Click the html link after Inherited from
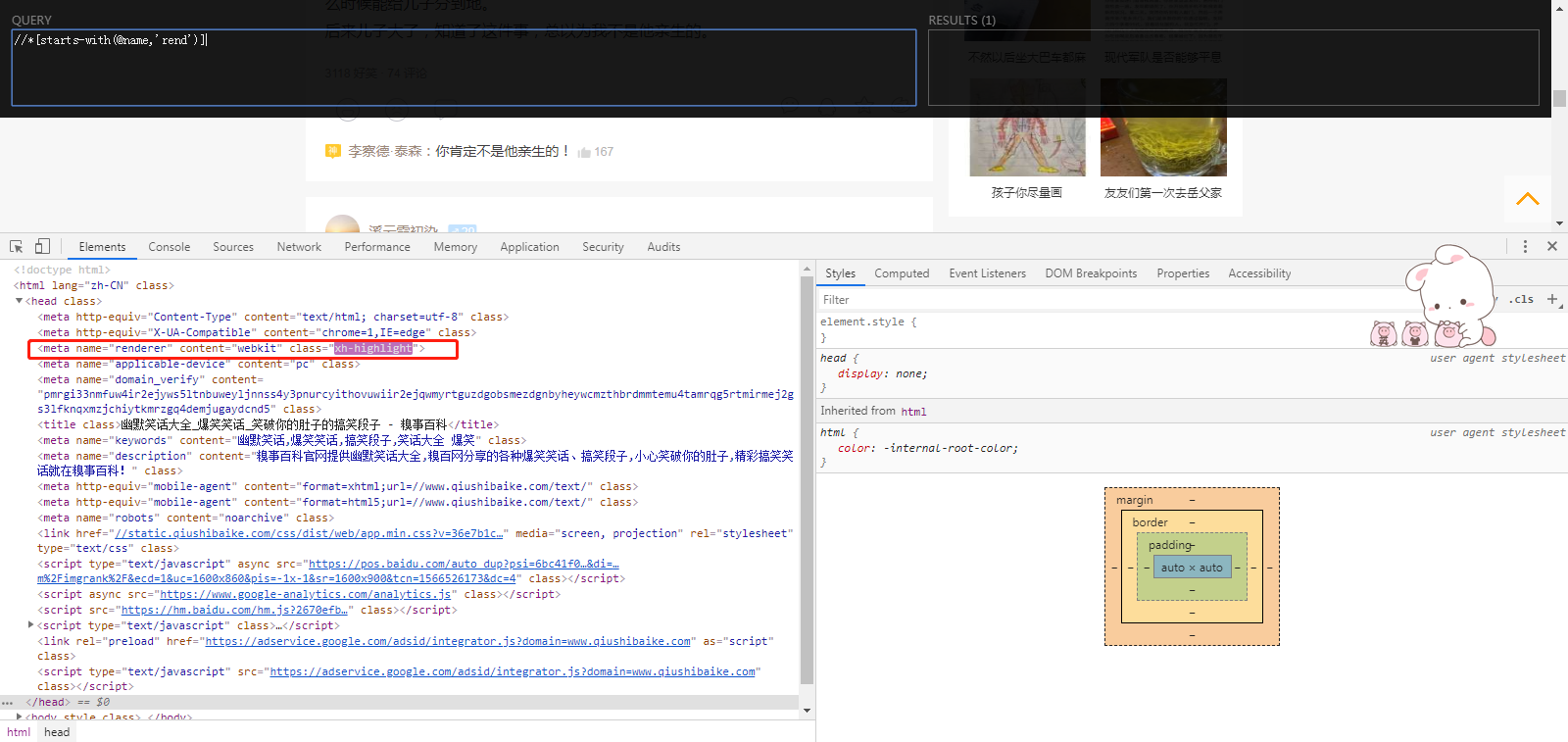The image size is (1568, 742). pos(913,412)
